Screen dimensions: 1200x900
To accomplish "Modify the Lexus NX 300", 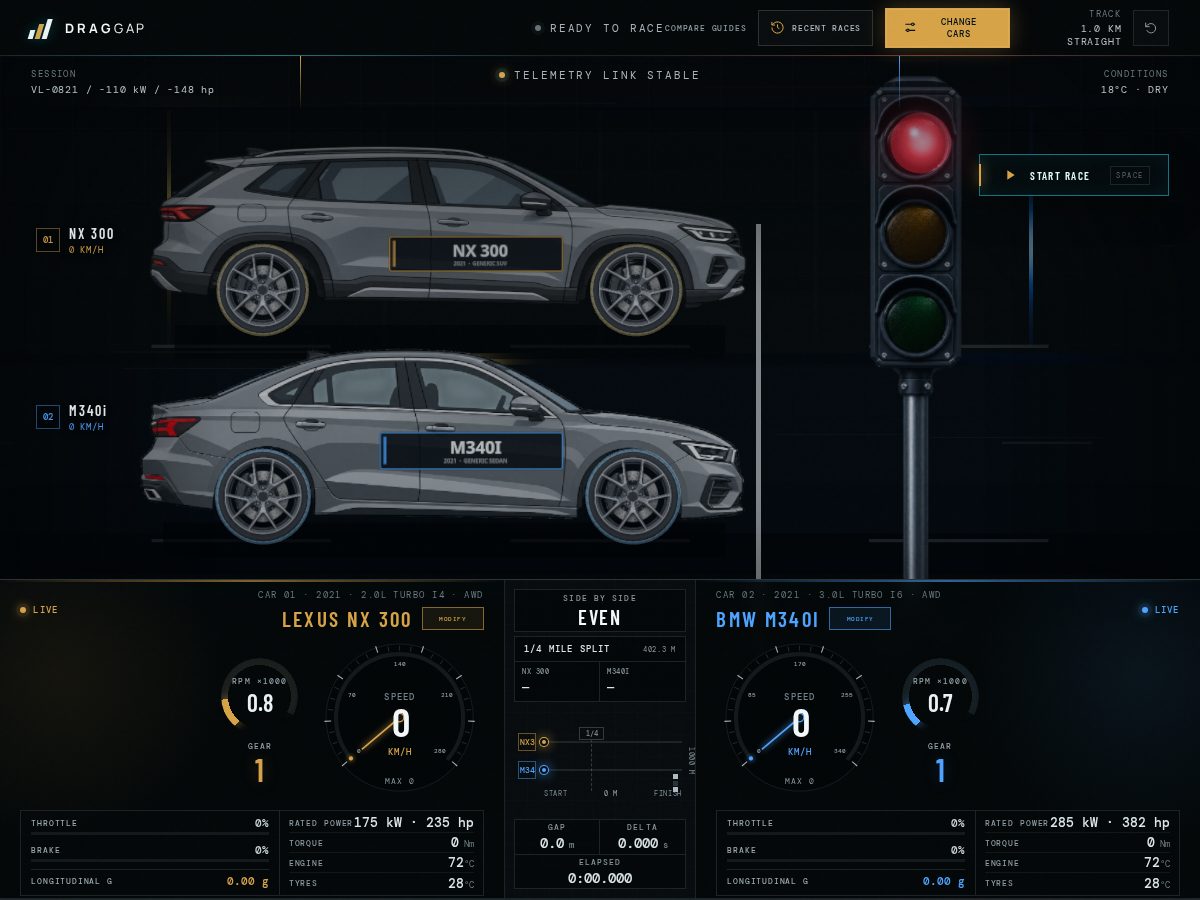I will 453,618.
